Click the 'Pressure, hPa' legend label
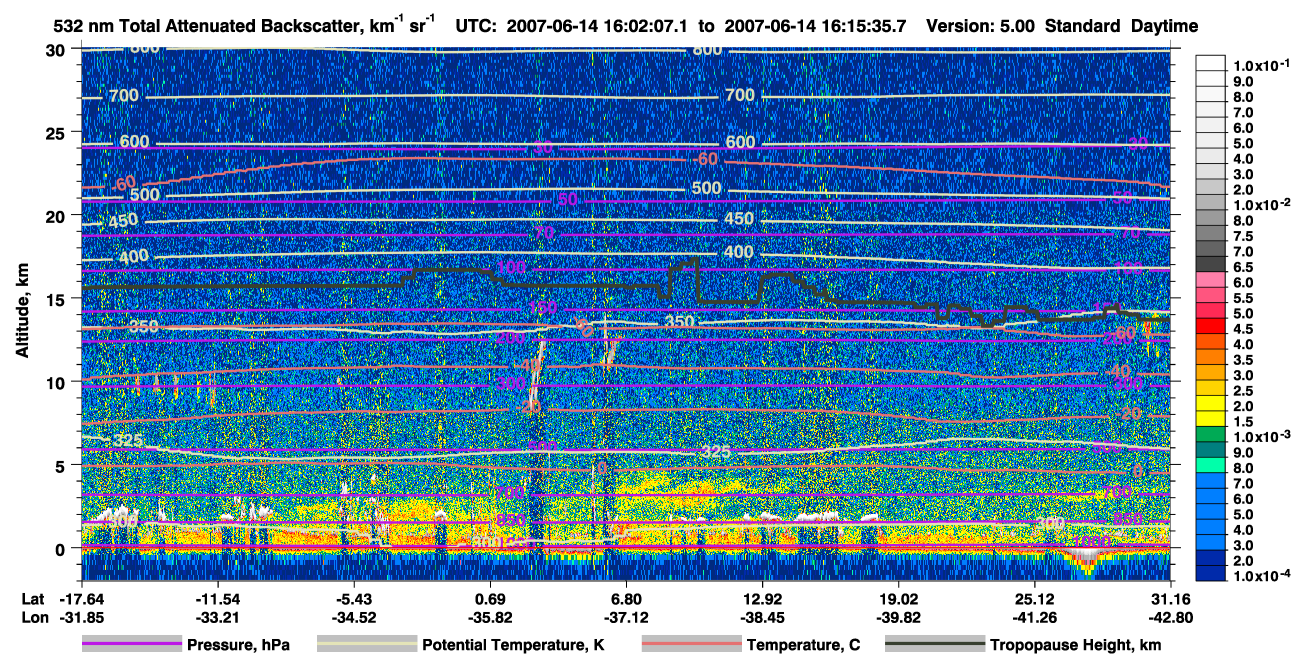 point(238,645)
